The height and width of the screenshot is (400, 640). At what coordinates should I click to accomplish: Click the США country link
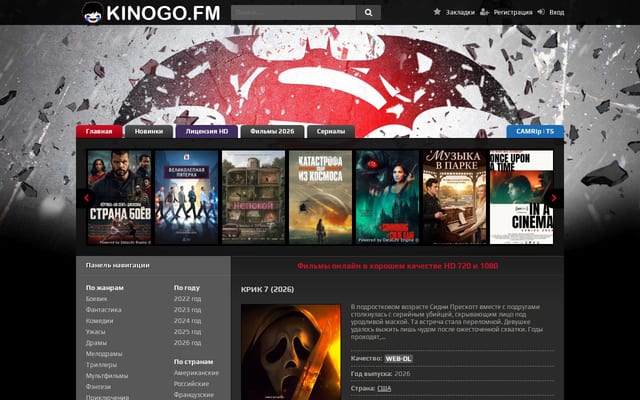coord(384,389)
